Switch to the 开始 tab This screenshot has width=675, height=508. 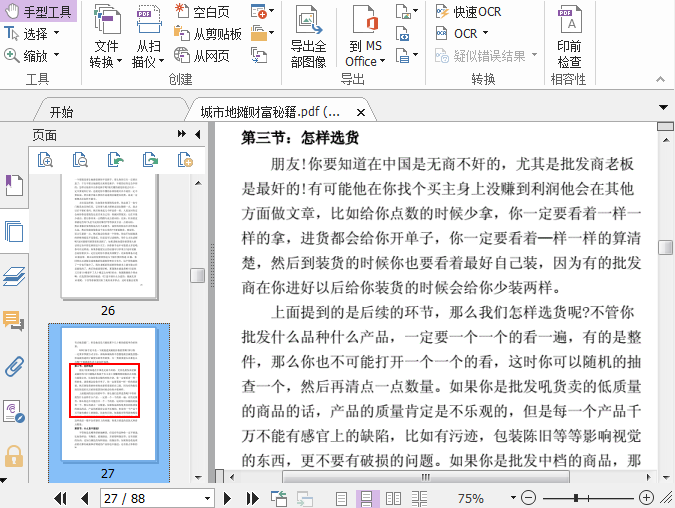pyautogui.click(x=61, y=112)
